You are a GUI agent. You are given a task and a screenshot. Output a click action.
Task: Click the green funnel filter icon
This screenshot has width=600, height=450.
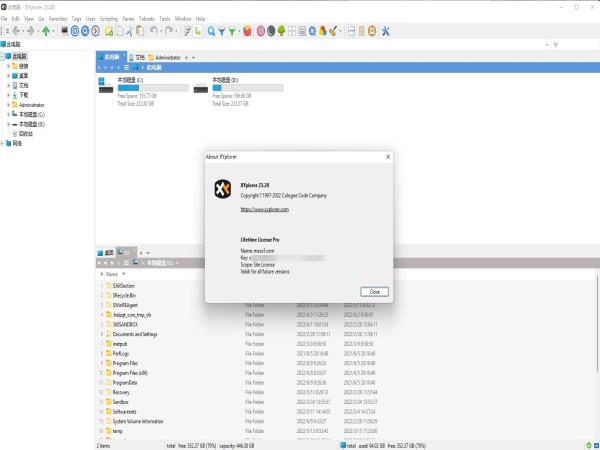(232, 31)
